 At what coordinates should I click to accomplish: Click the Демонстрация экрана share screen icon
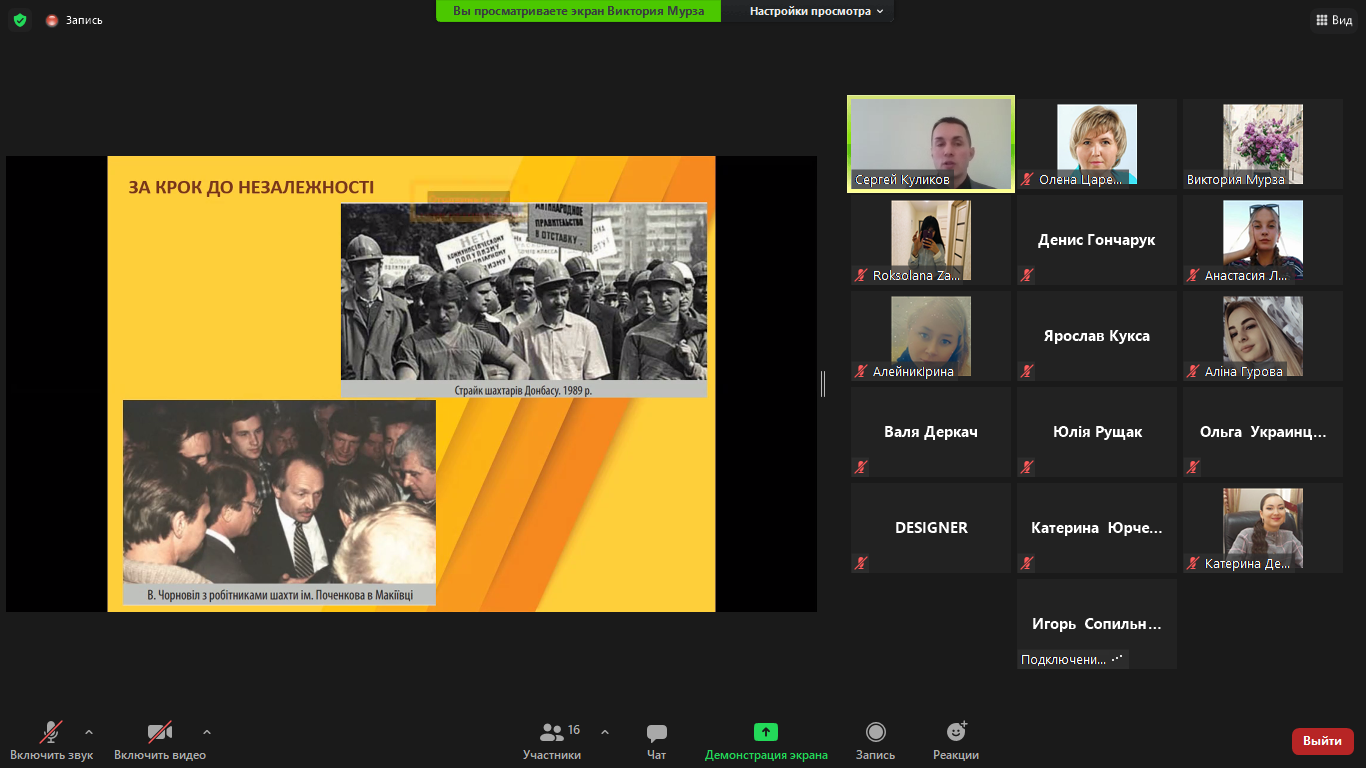click(766, 732)
